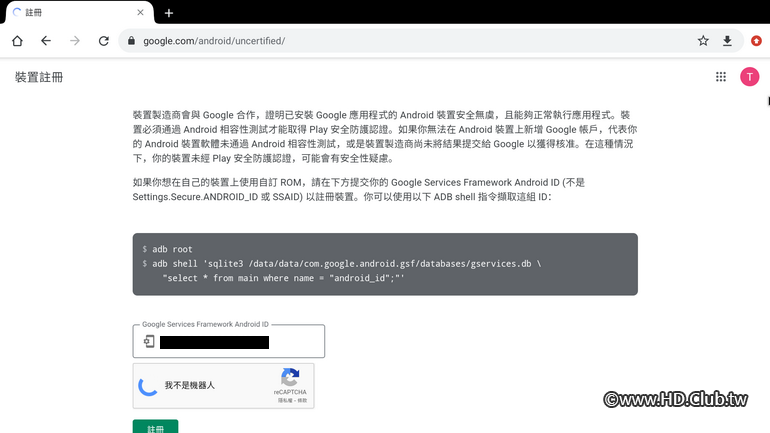Navigate back to the previous page
Screen dimensions: 770x433
tap(46, 41)
